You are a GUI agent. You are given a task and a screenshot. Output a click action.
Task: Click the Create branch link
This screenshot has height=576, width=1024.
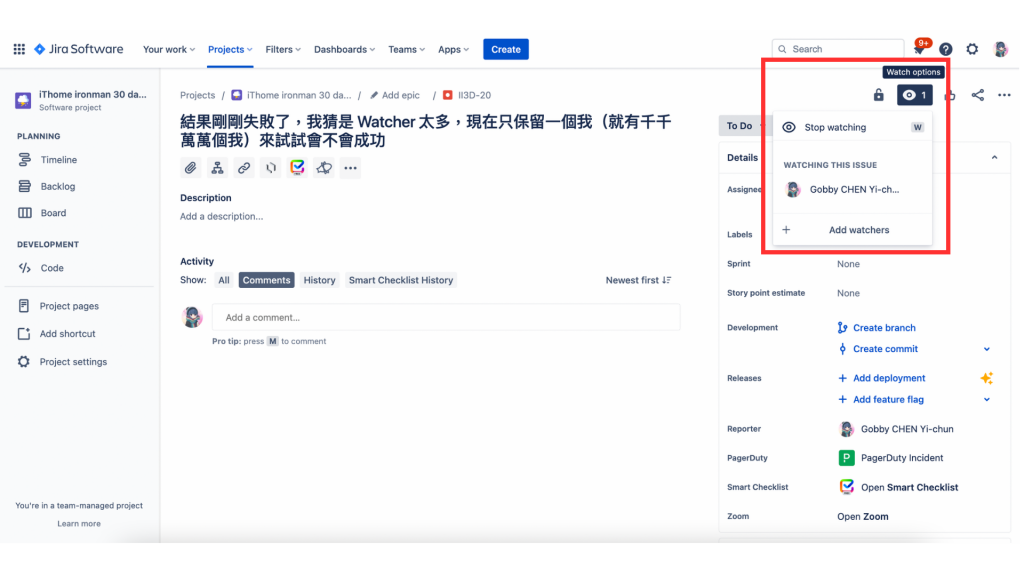coord(884,328)
